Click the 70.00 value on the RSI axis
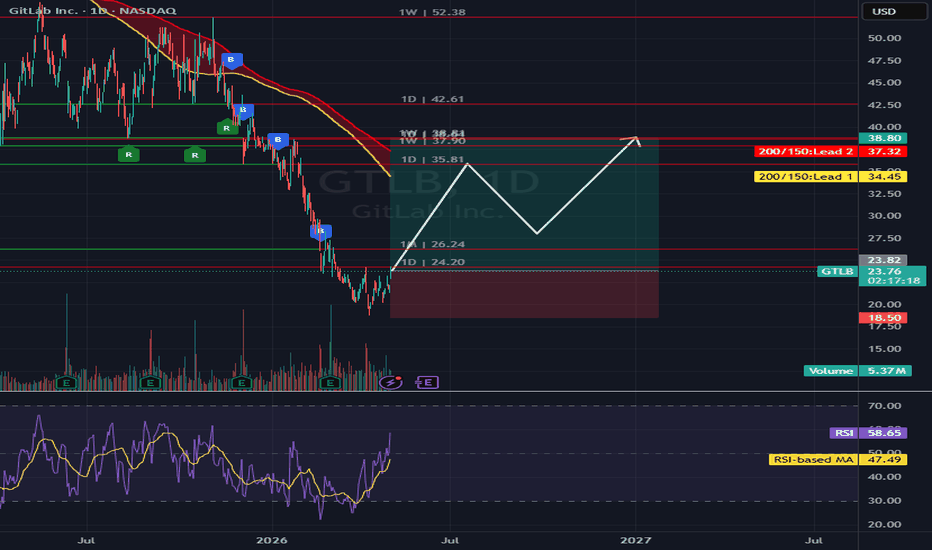 click(x=884, y=406)
